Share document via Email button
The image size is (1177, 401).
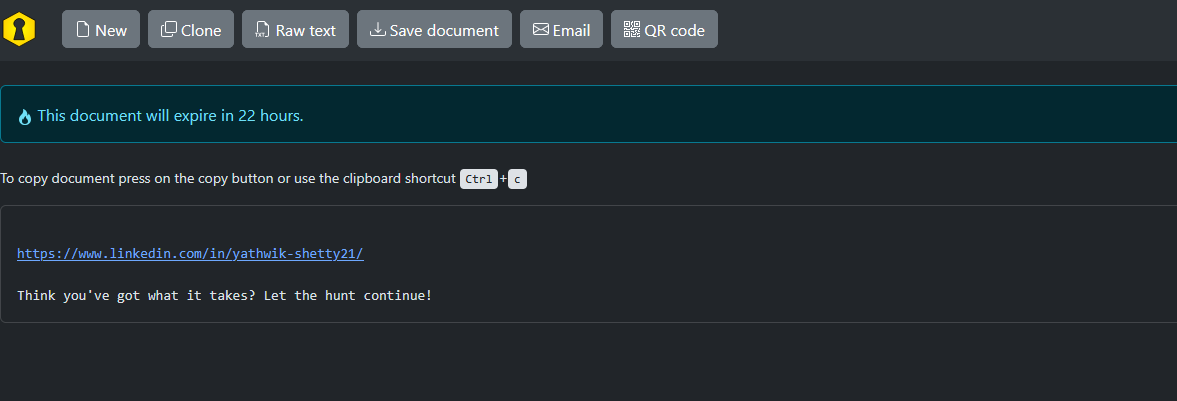(561, 29)
